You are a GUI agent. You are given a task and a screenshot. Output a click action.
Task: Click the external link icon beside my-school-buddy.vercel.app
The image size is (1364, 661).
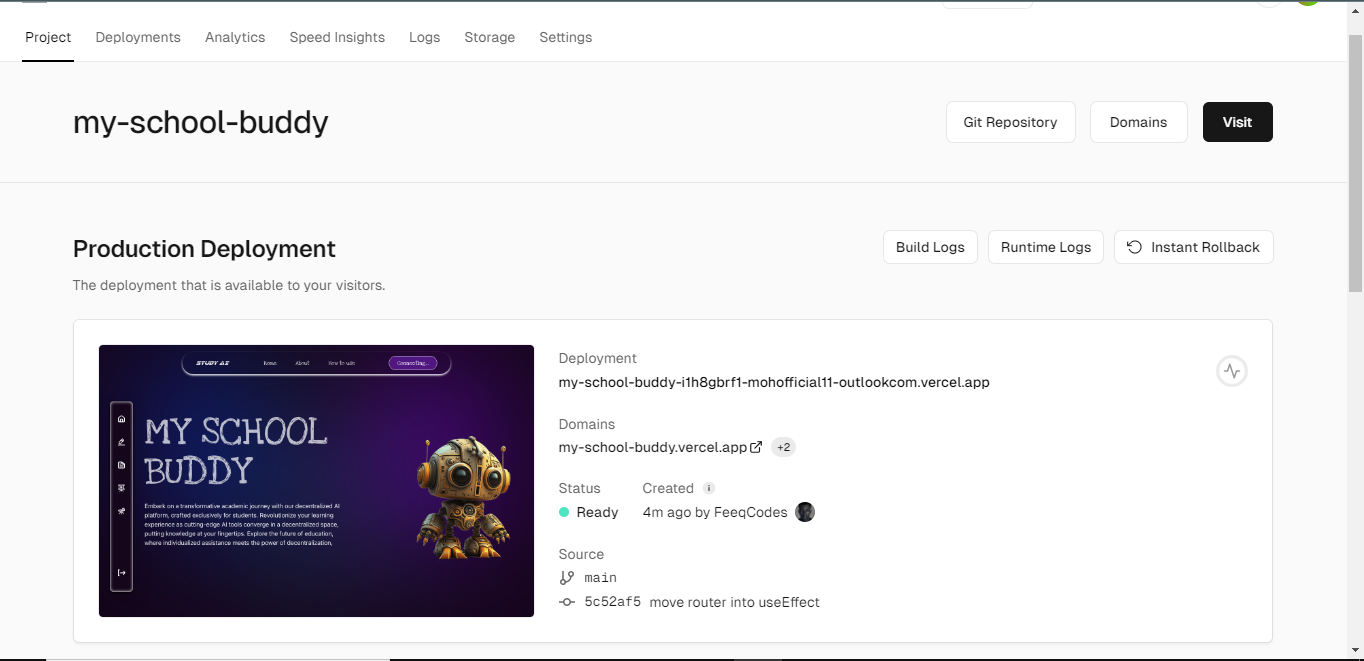point(756,447)
